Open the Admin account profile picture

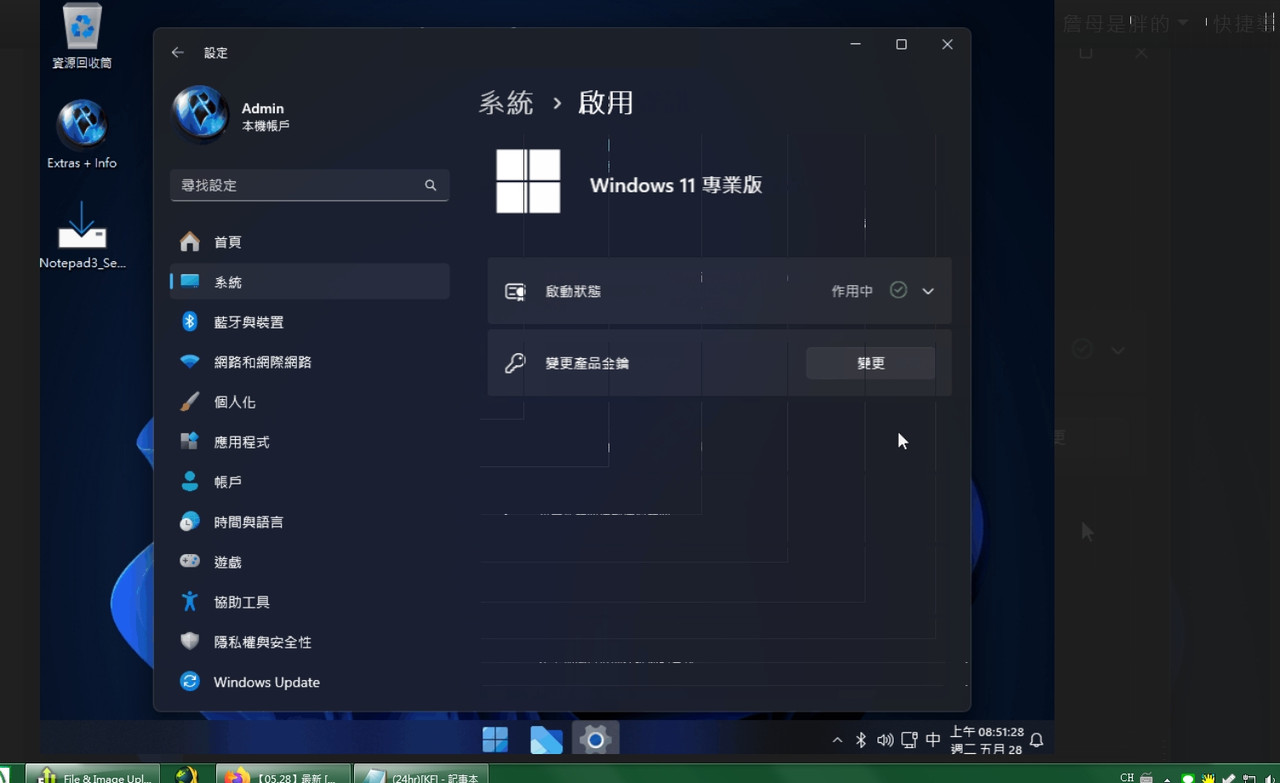pyautogui.click(x=201, y=114)
